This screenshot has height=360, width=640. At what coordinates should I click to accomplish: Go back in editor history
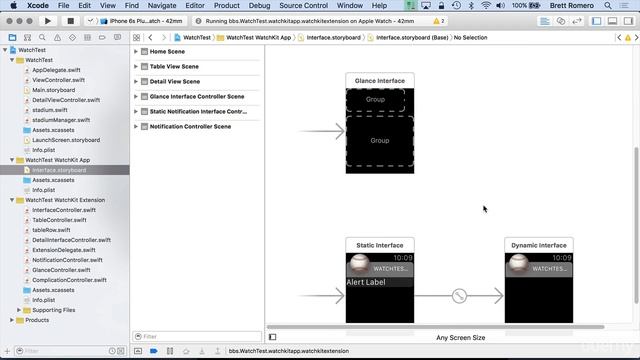click(x=151, y=38)
